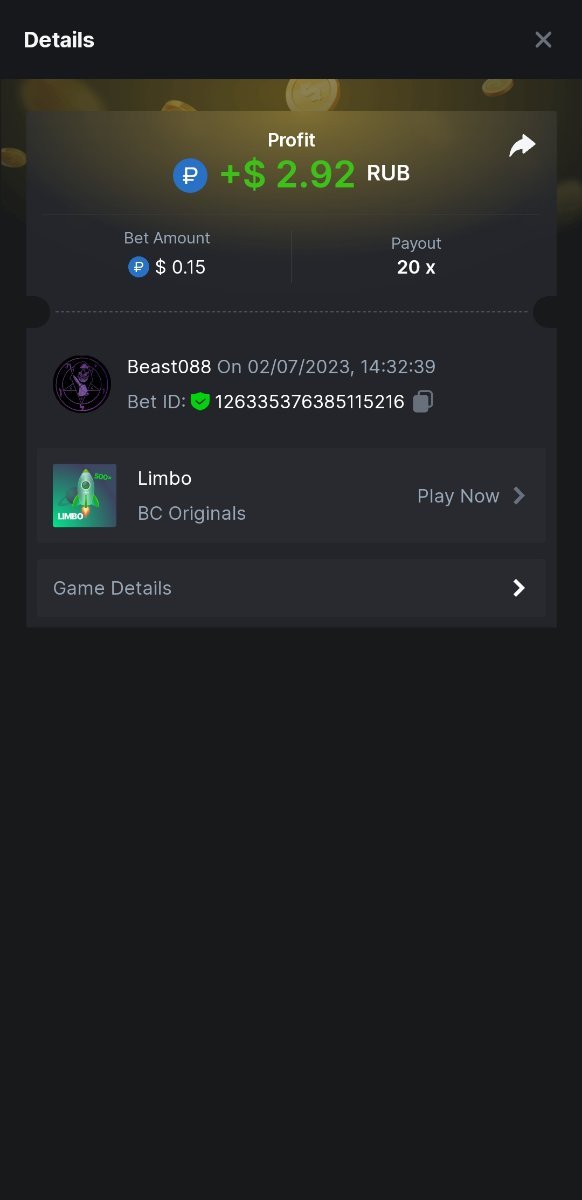Select the Limbo game title
Viewport: 582px width, 1200px height.
point(164,478)
